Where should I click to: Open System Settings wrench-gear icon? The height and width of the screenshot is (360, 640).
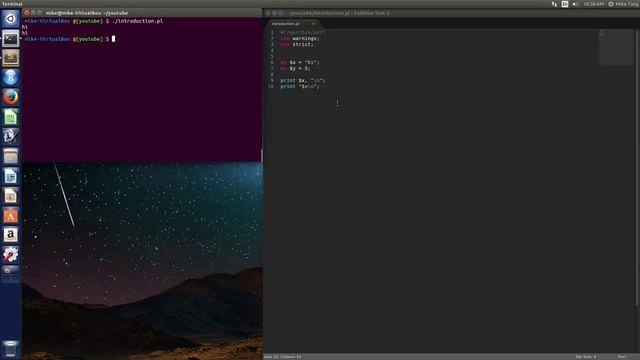coord(11,254)
